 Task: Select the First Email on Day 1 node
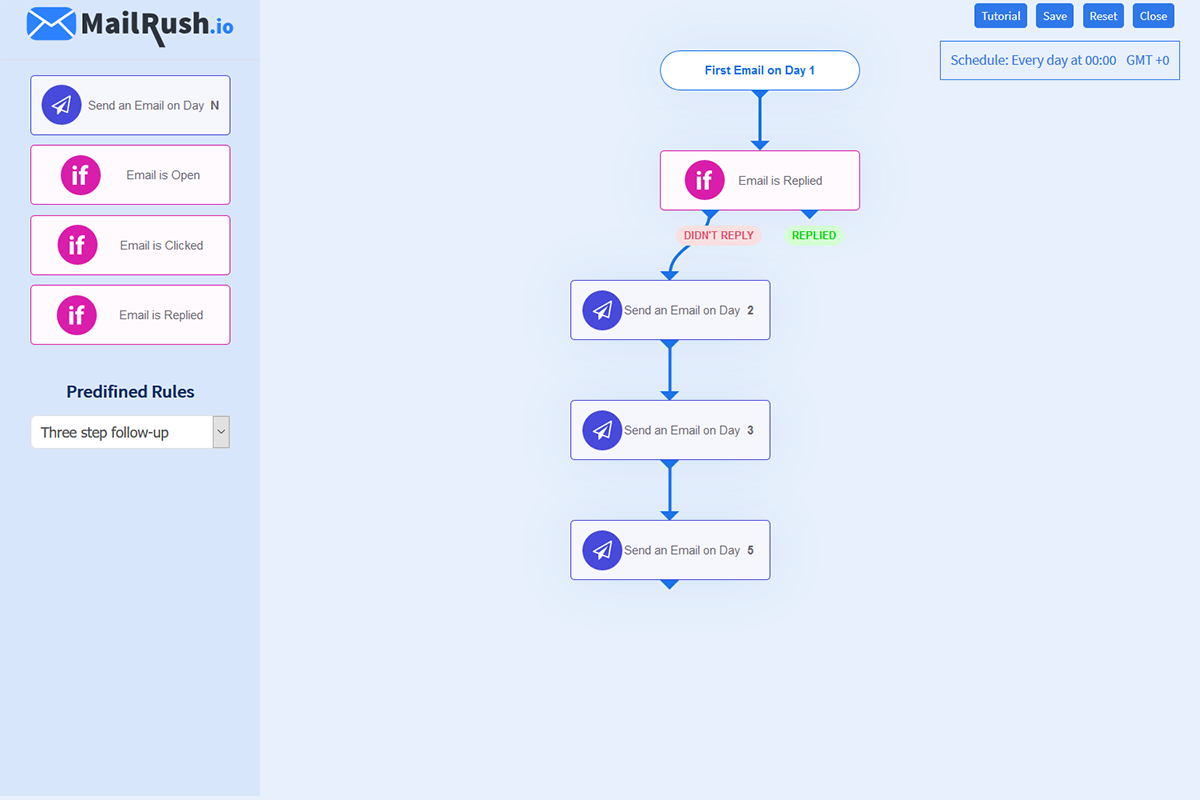(760, 71)
